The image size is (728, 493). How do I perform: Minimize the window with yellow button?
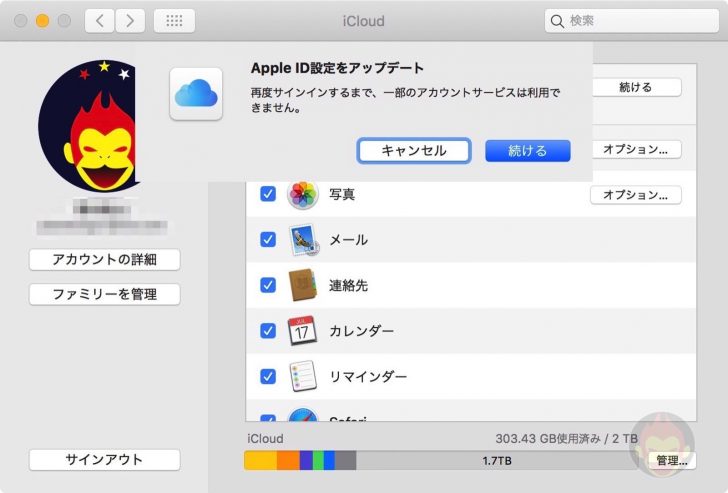42,21
